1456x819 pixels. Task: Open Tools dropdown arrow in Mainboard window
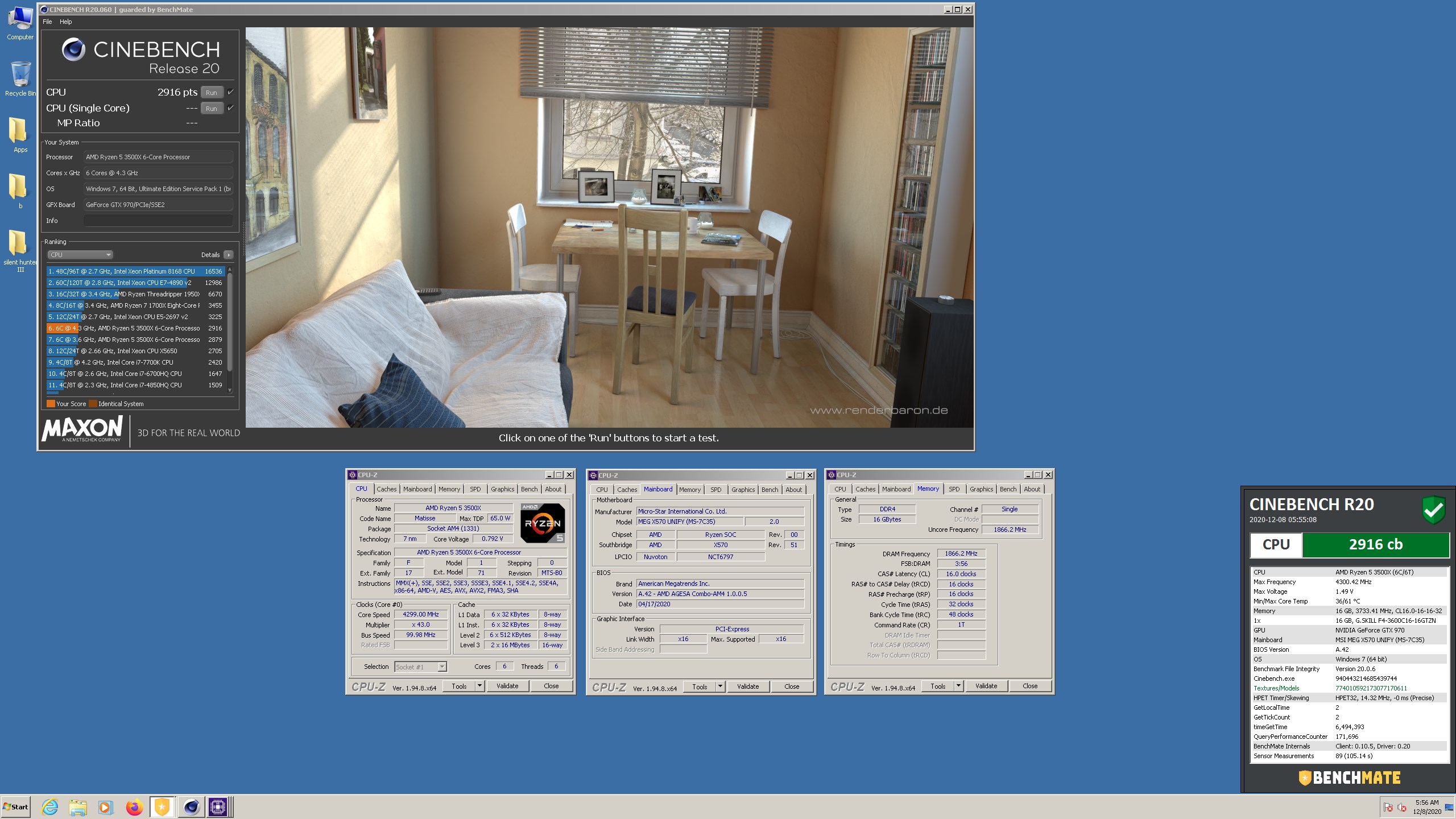720,686
